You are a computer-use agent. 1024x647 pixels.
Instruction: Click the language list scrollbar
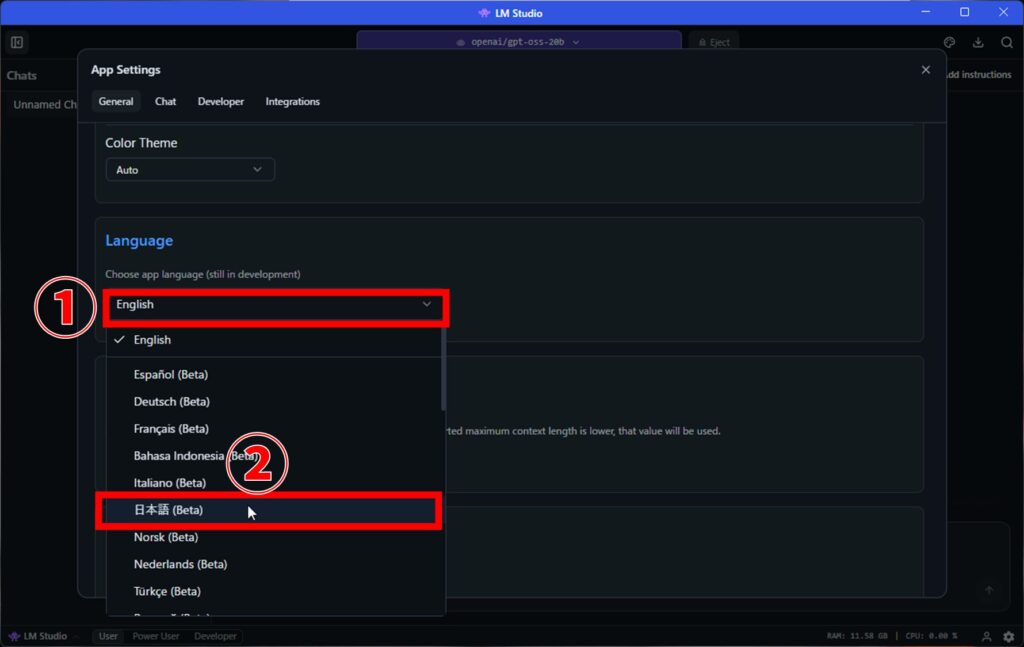pos(442,370)
